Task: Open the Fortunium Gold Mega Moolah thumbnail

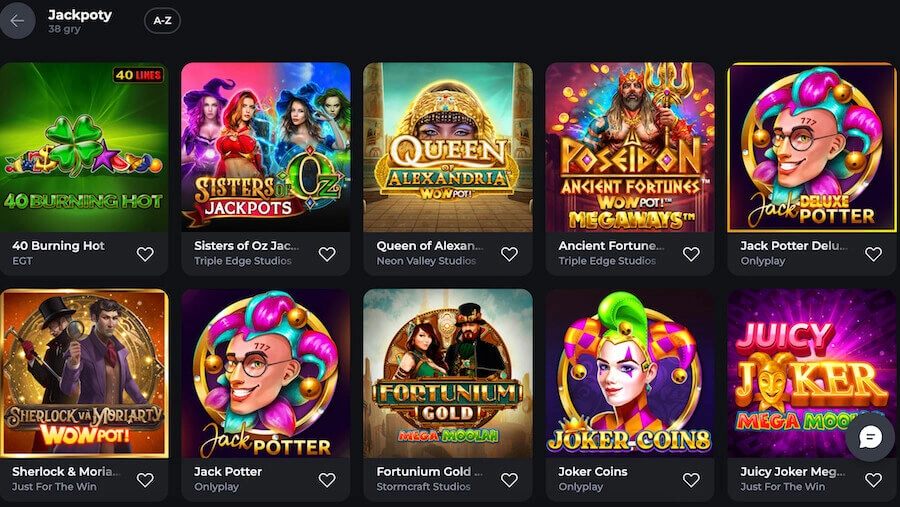Action: (448, 373)
